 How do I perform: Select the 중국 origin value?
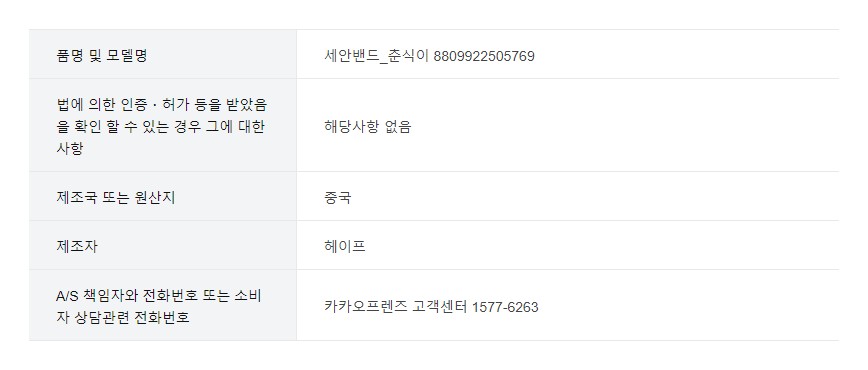[338, 198]
